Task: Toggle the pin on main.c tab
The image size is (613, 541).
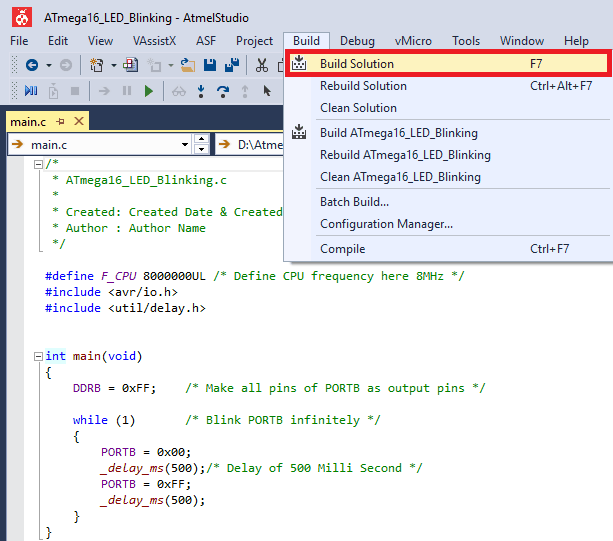Action: click(60, 122)
